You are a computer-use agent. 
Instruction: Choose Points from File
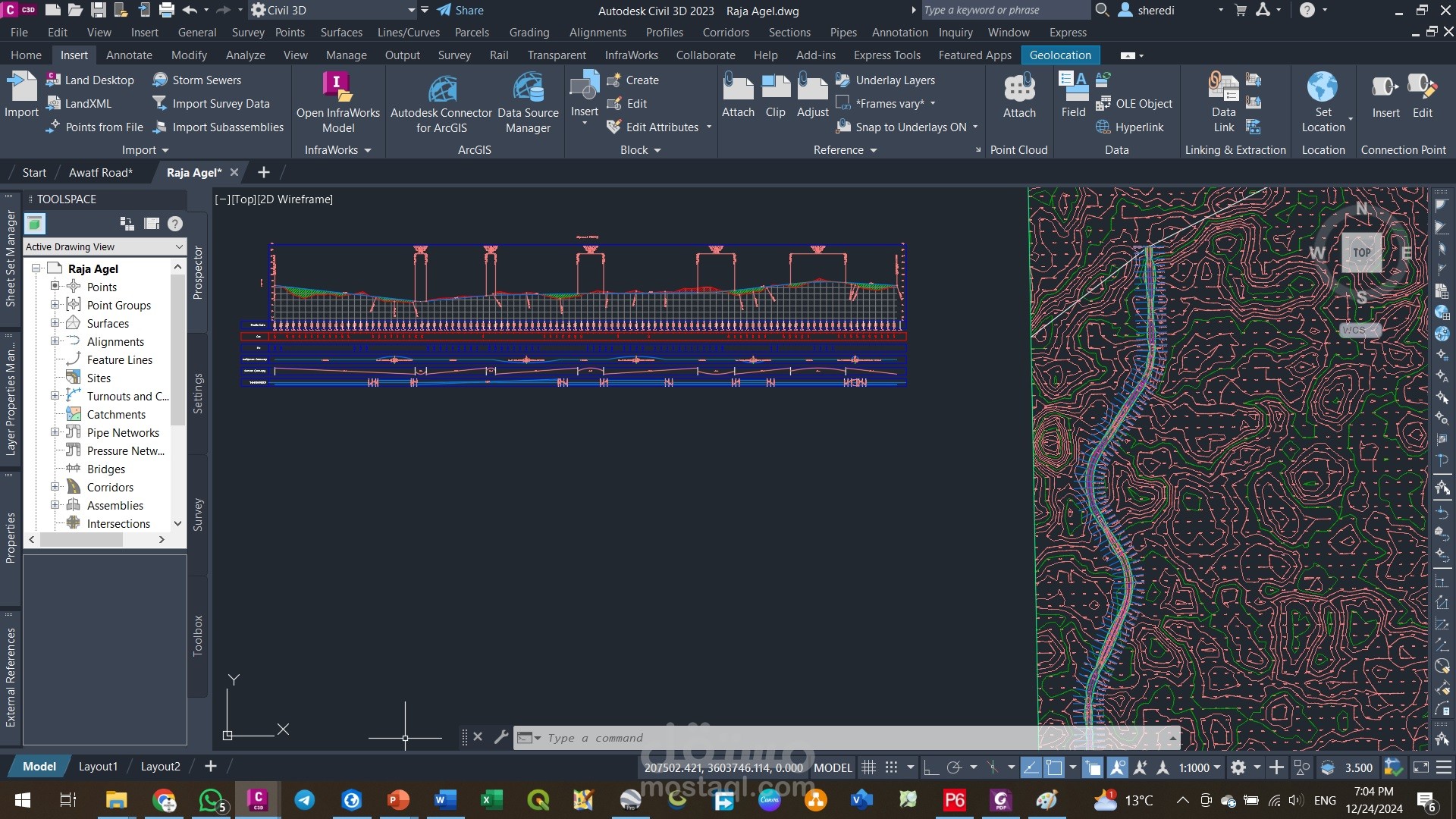coord(95,127)
